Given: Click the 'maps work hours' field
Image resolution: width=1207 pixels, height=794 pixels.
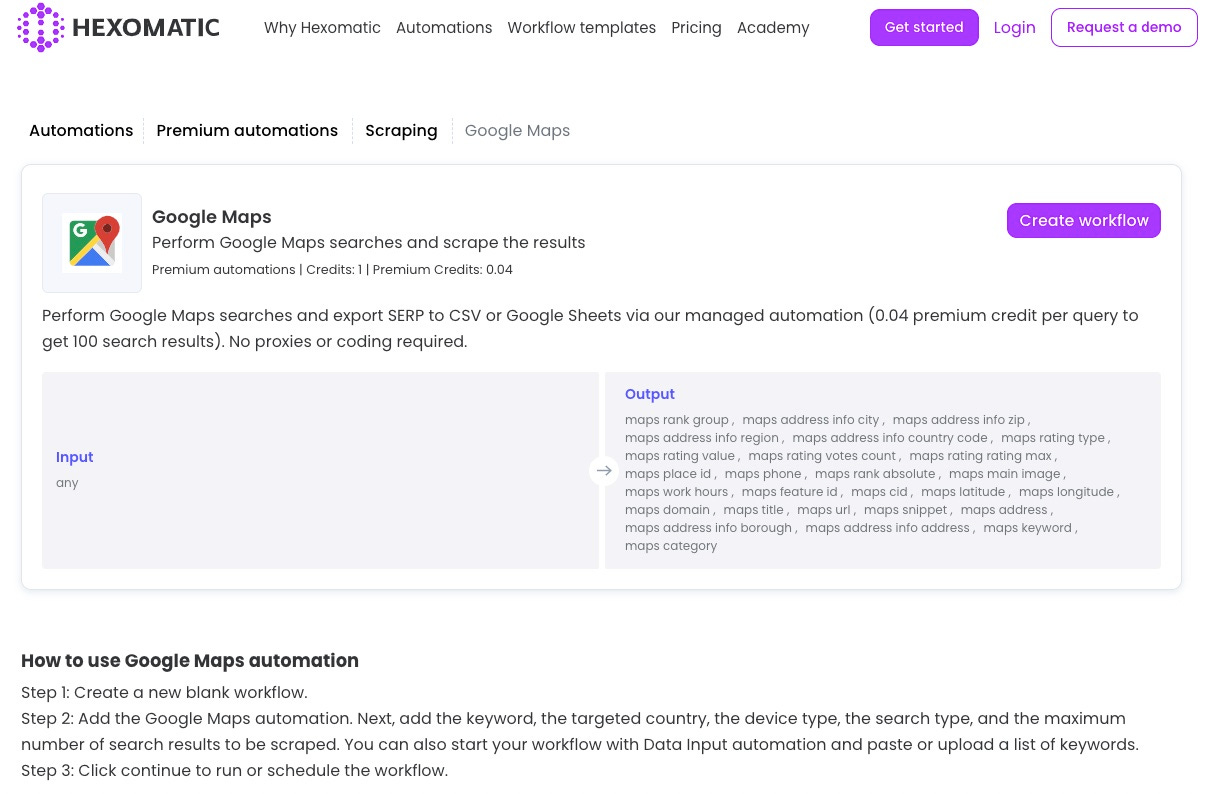Looking at the screenshot, I should point(677,492).
